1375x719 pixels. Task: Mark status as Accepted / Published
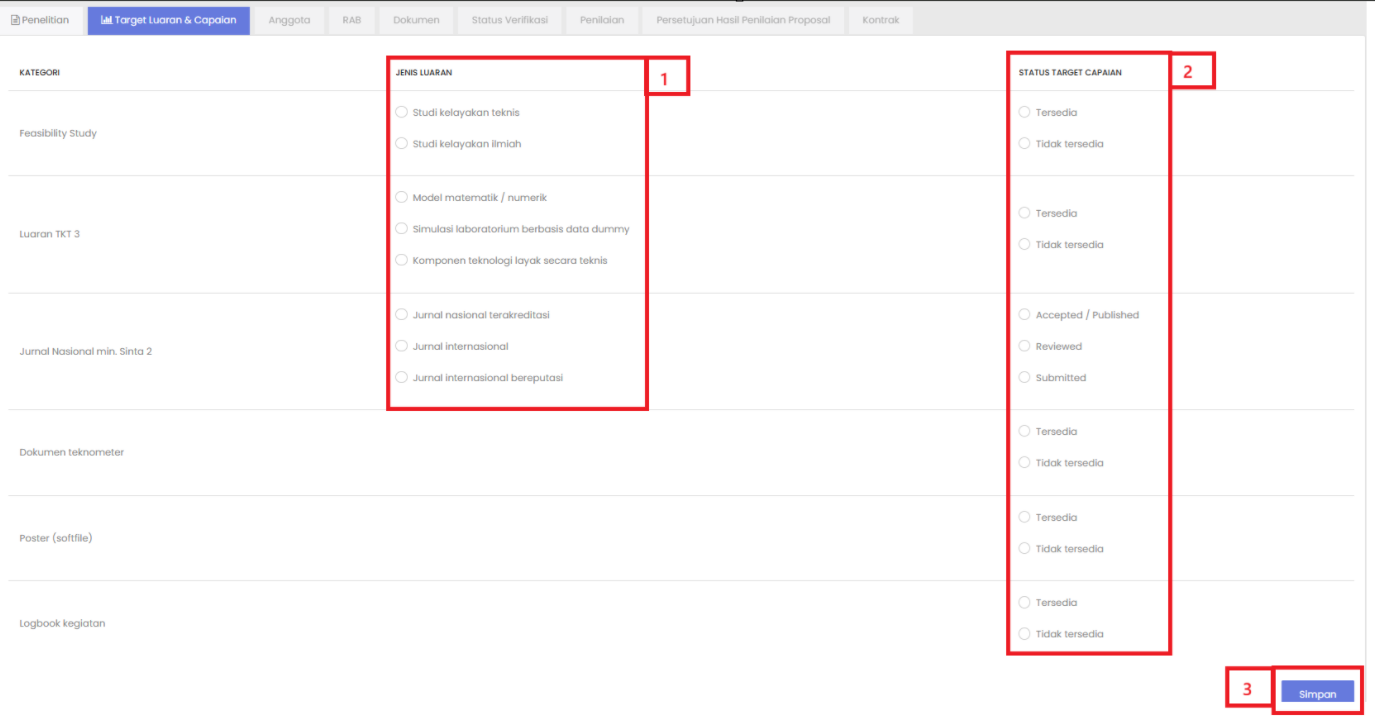[1024, 315]
